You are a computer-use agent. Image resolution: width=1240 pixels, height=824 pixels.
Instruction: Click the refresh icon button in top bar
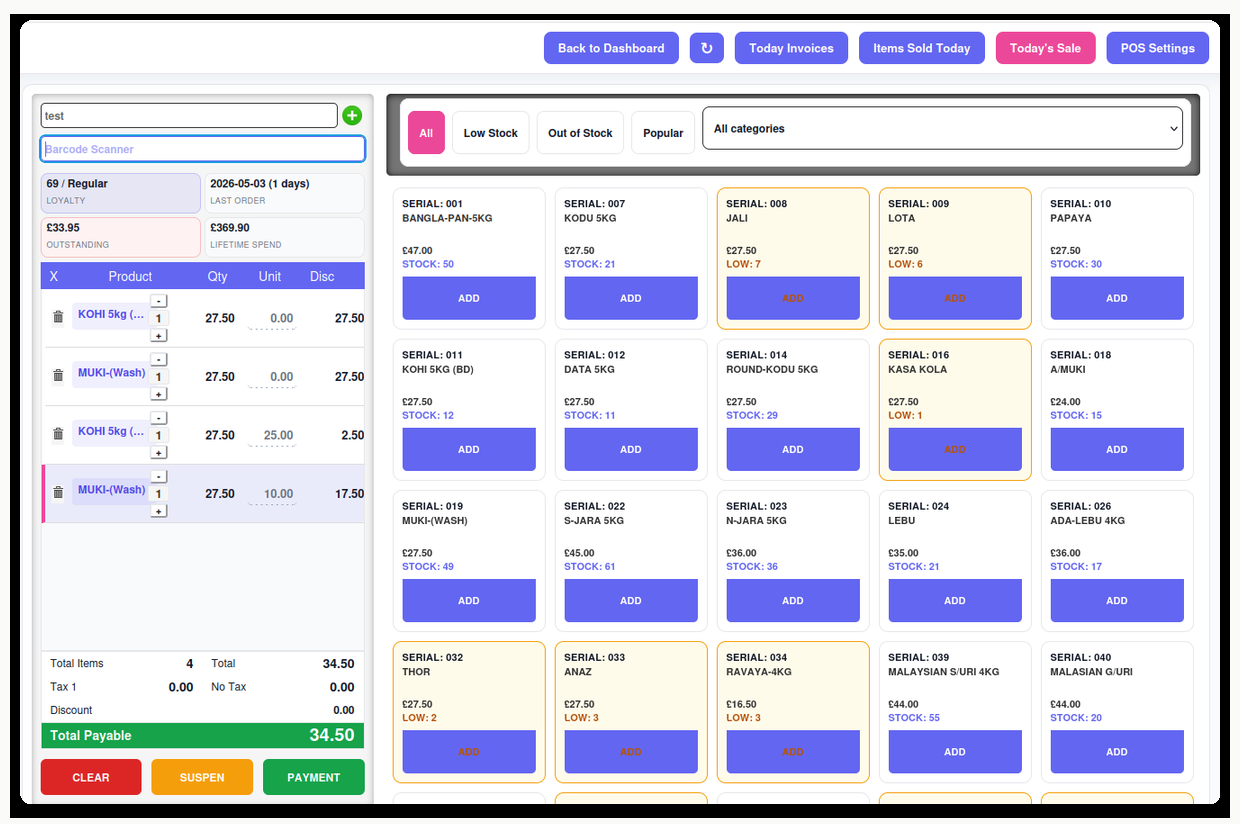click(707, 48)
